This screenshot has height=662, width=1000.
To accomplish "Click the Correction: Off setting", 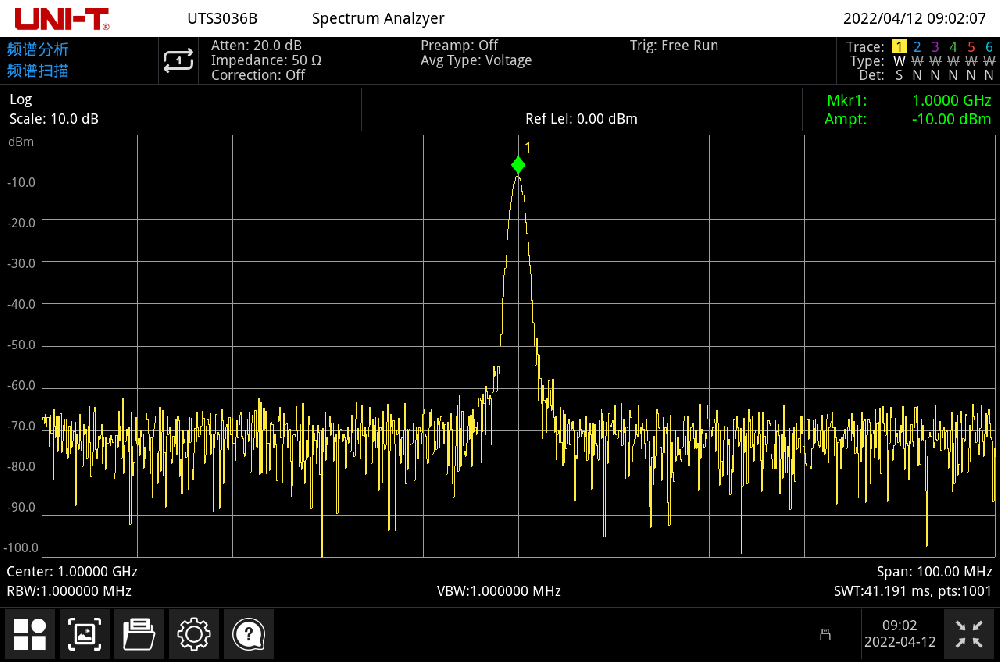I will click(x=258, y=75).
